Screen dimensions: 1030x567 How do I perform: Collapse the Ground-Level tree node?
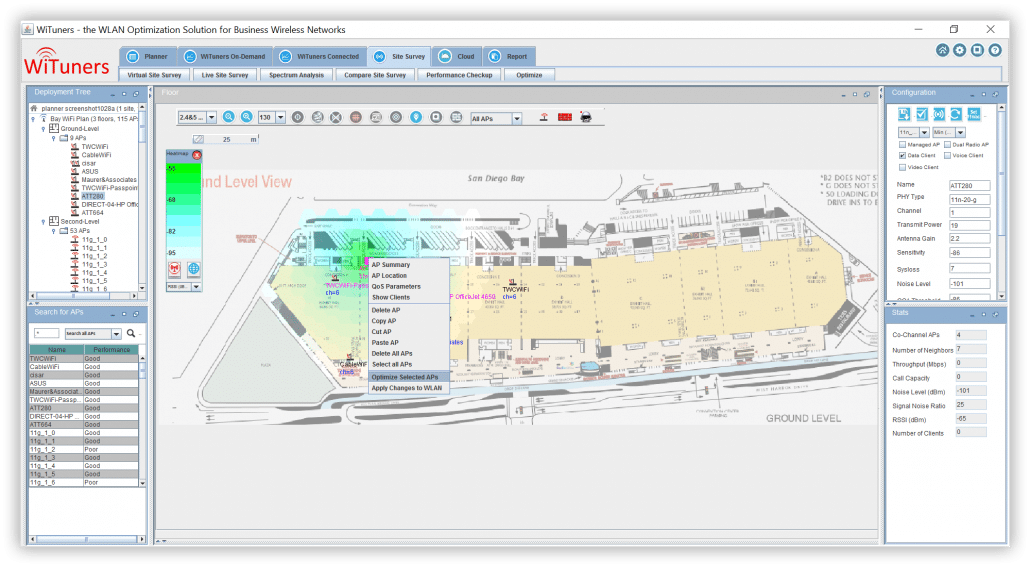[44, 129]
